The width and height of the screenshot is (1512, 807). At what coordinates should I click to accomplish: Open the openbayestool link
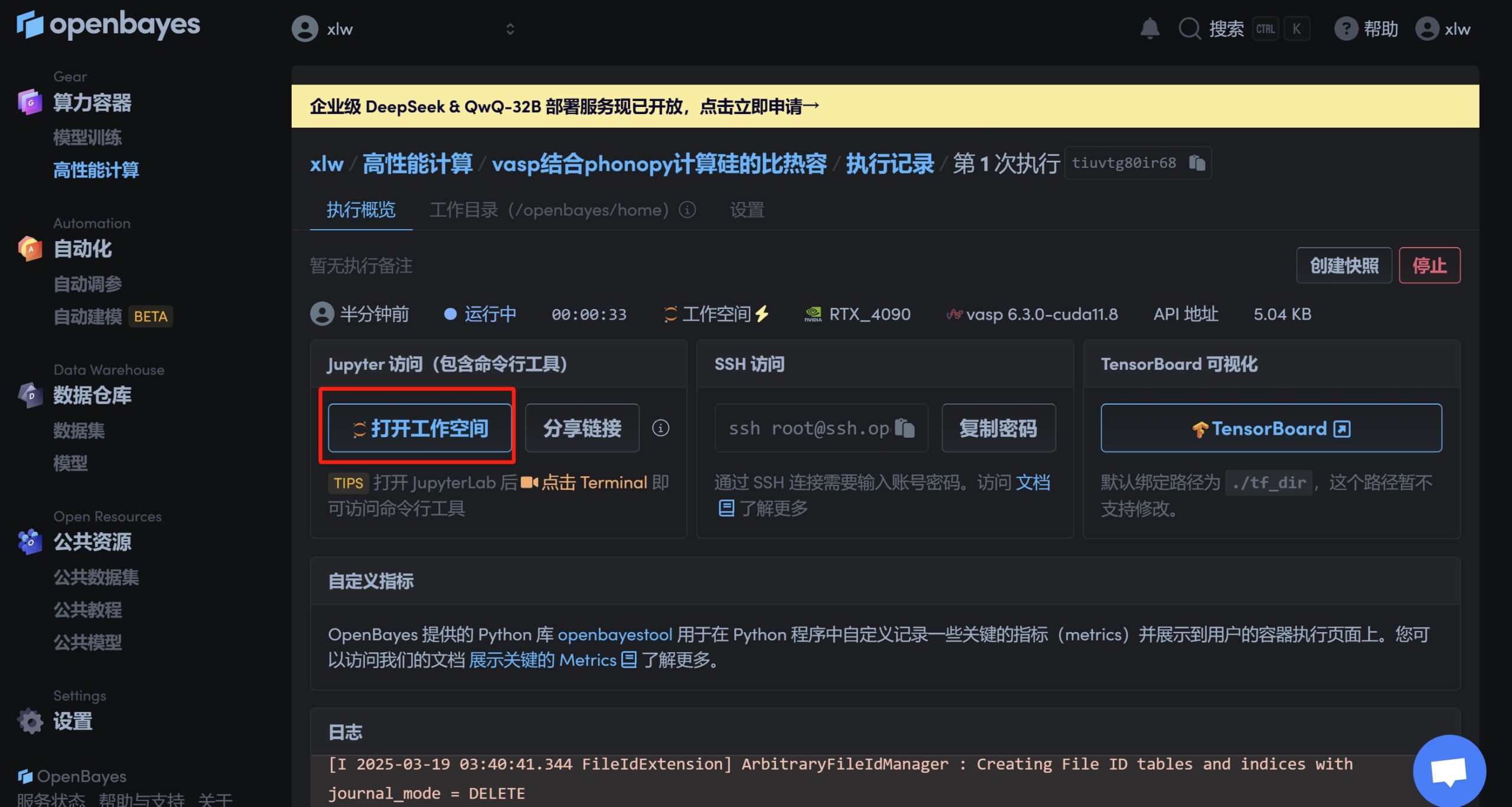615,634
